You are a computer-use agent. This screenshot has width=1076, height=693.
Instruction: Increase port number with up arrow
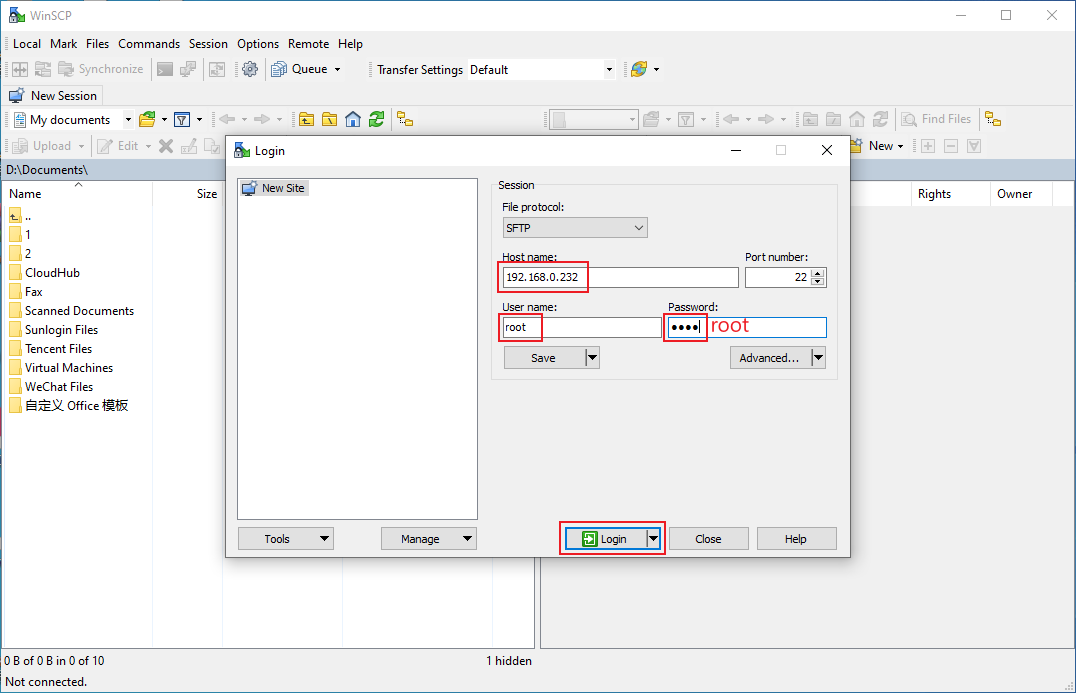click(x=819, y=273)
